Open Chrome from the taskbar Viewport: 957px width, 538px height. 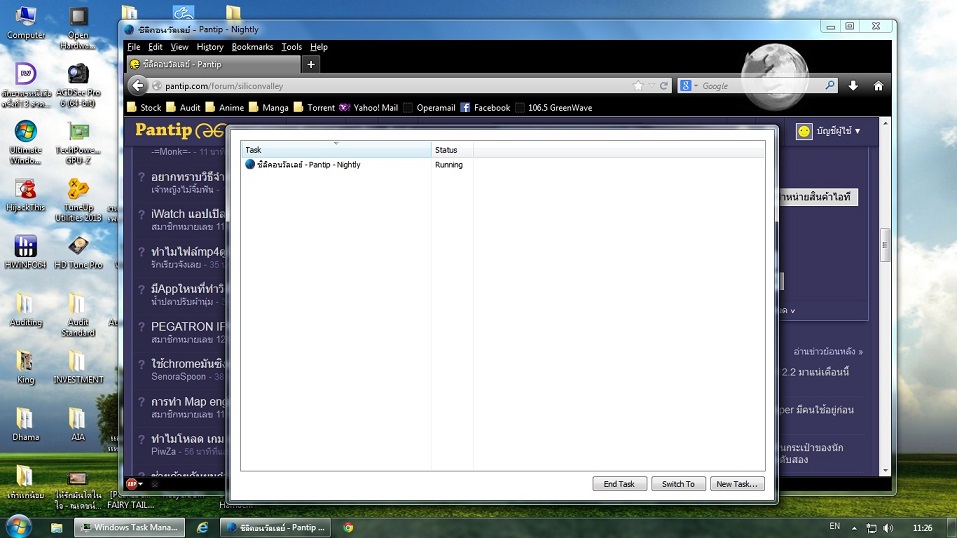[x=348, y=528]
